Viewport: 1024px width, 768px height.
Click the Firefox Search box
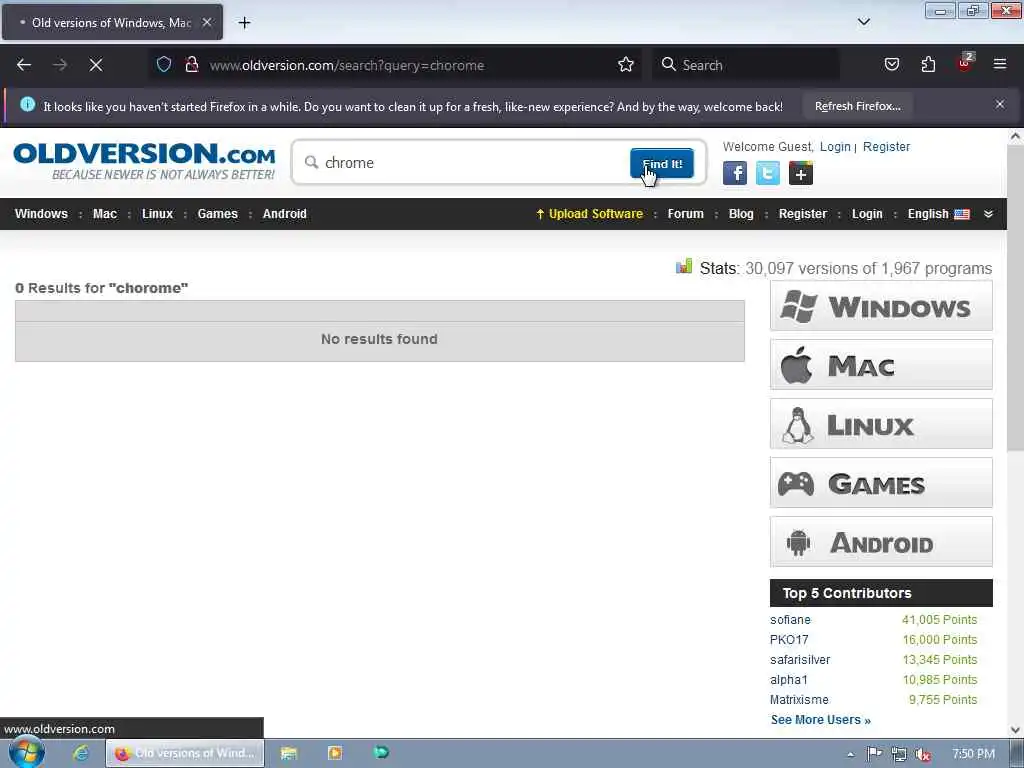click(x=746, y=65)
